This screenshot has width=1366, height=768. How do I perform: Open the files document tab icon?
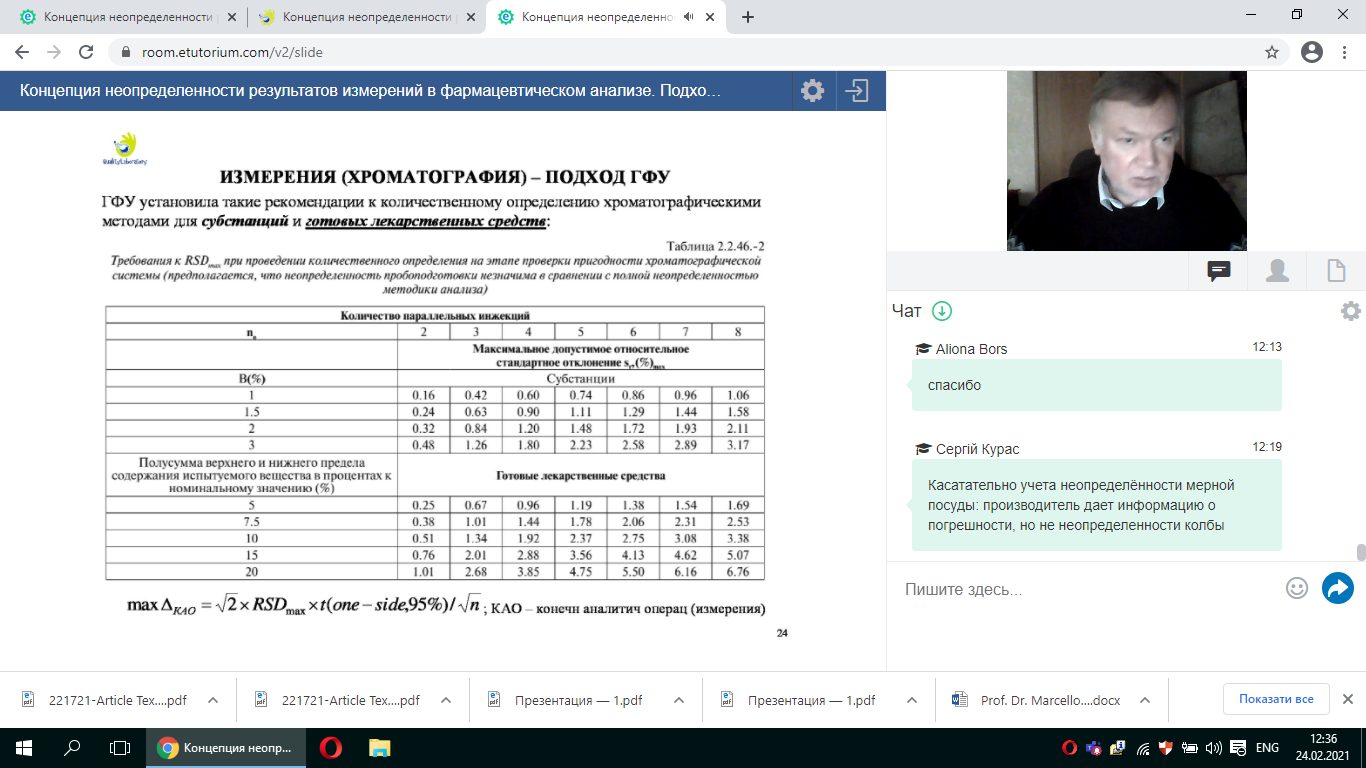[x=1335, y=271]
